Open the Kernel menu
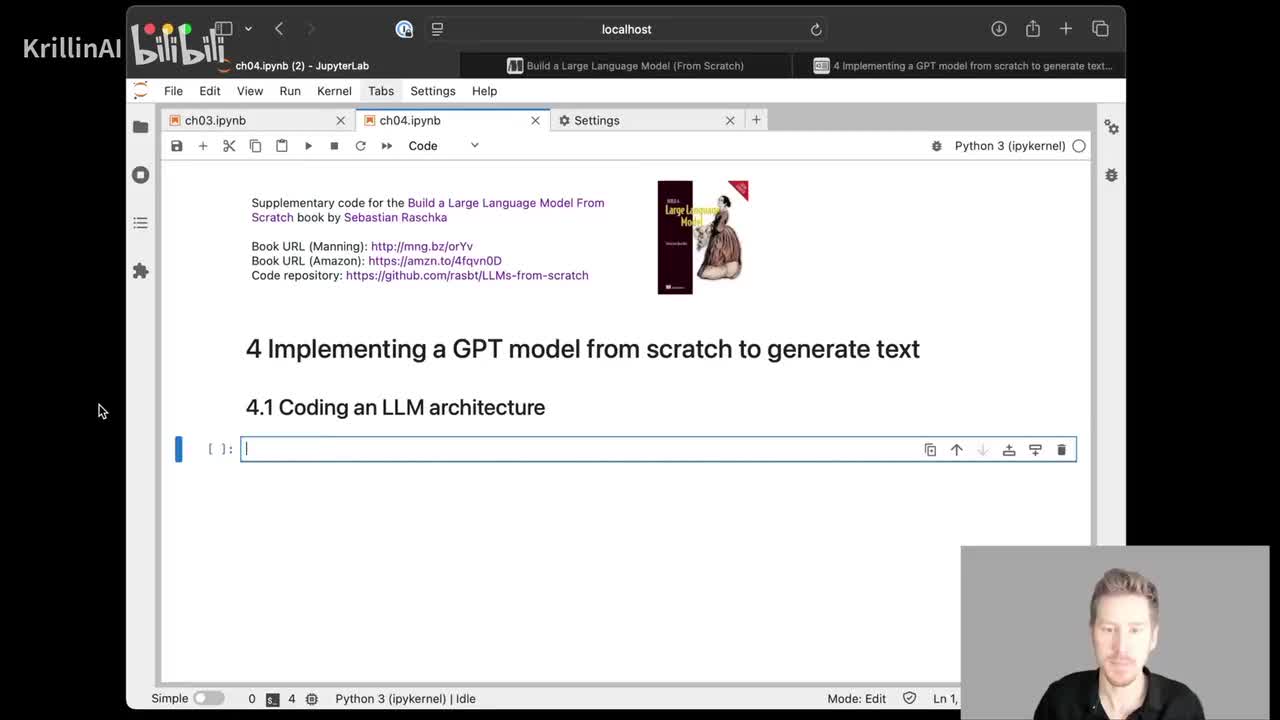Image resolution: width=1280 pixels, height=720 pixels. coord(334,91)
